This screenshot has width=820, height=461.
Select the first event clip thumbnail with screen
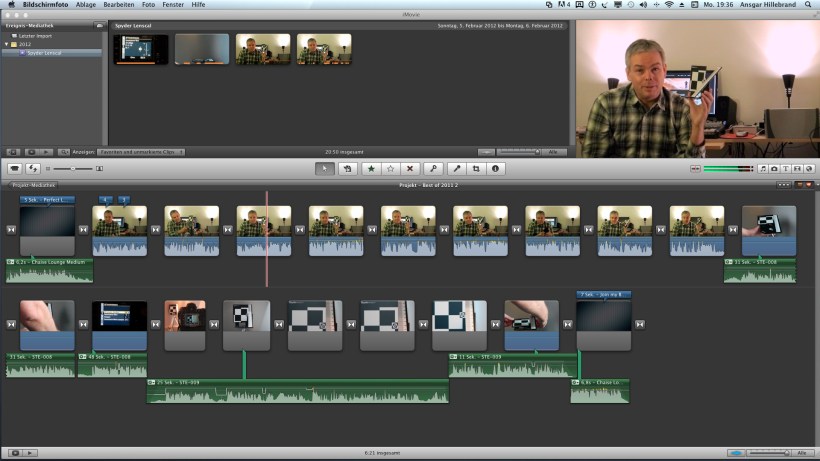pos(141,49)
